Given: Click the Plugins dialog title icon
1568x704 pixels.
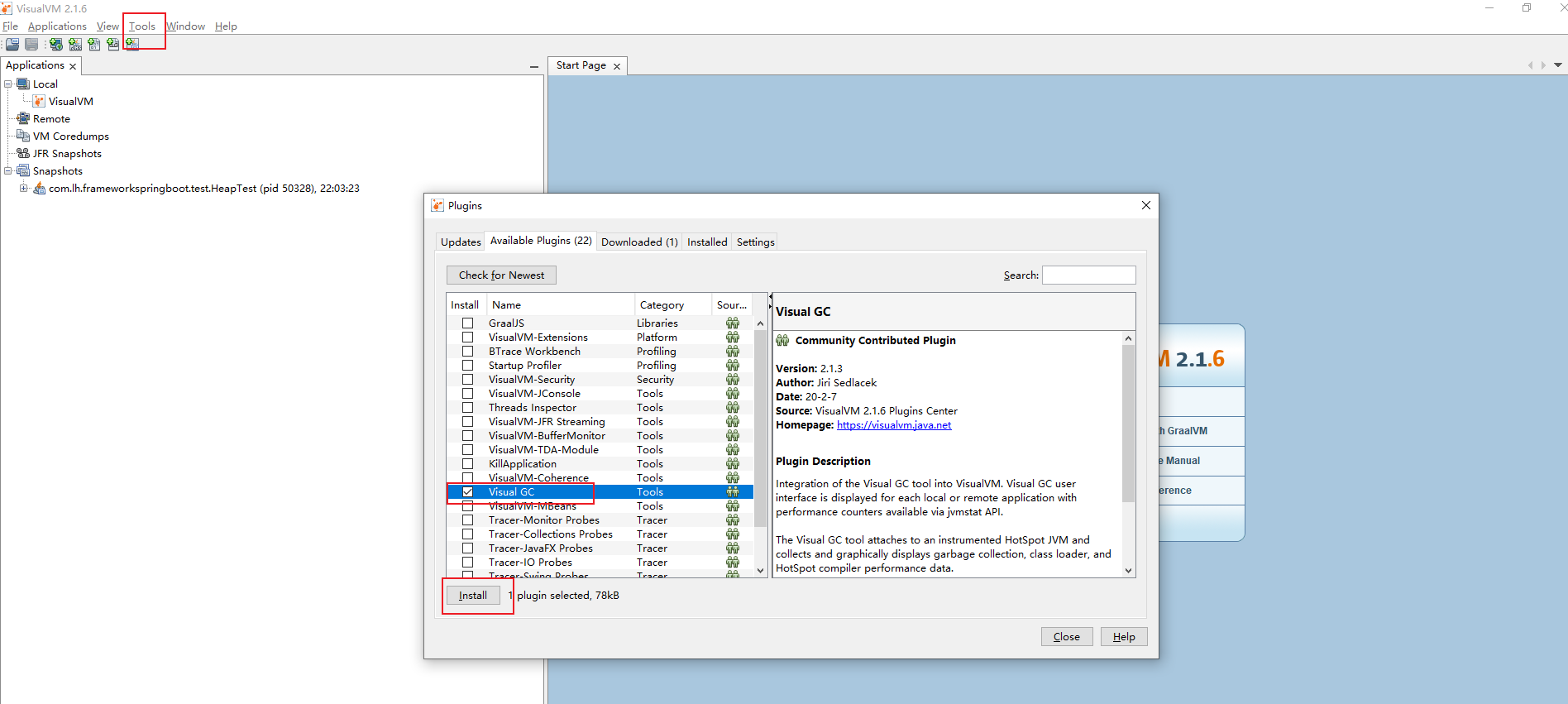Looking at the screenshot, I should 437,205.
